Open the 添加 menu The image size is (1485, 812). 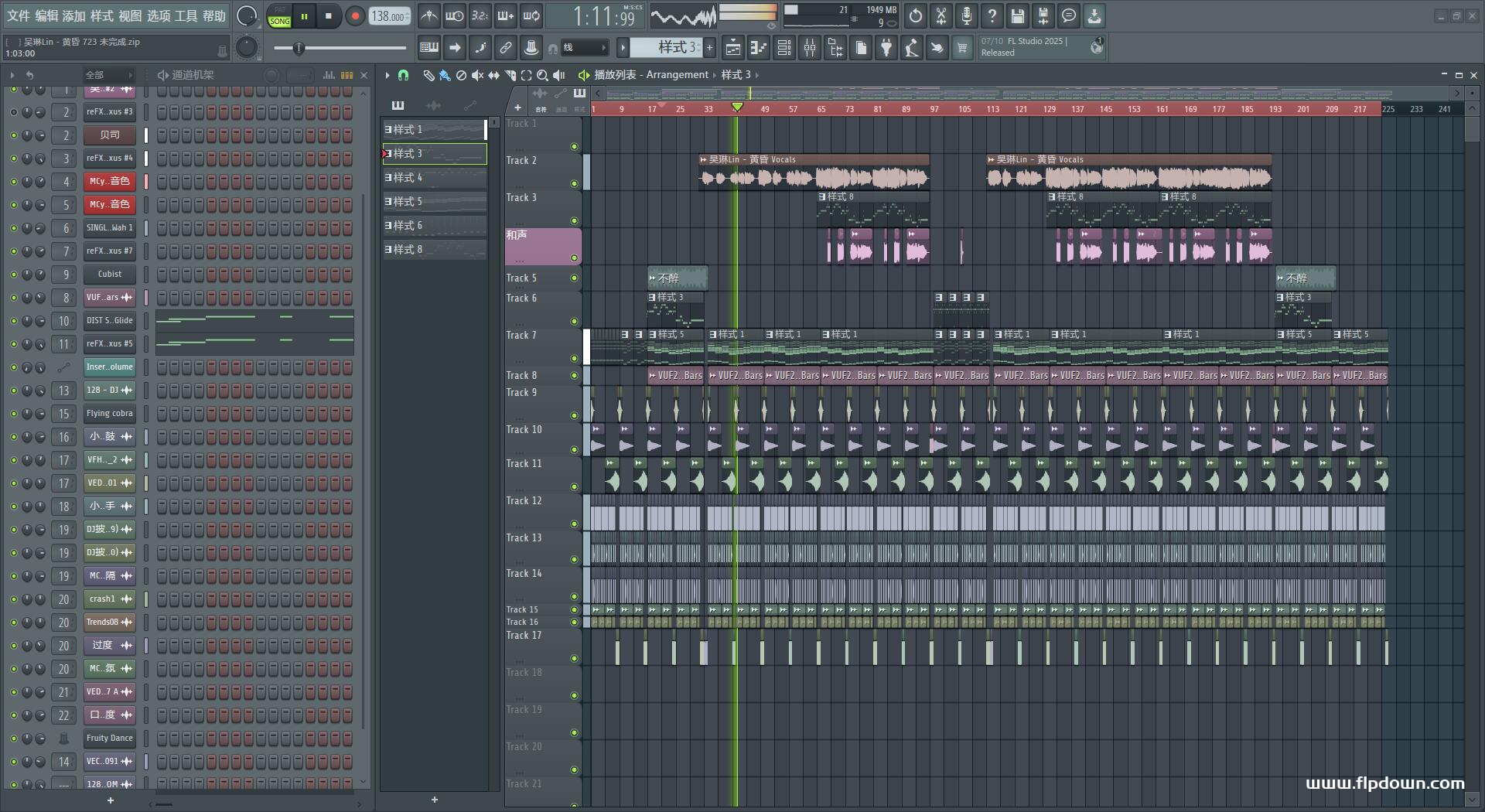[73, 15]
